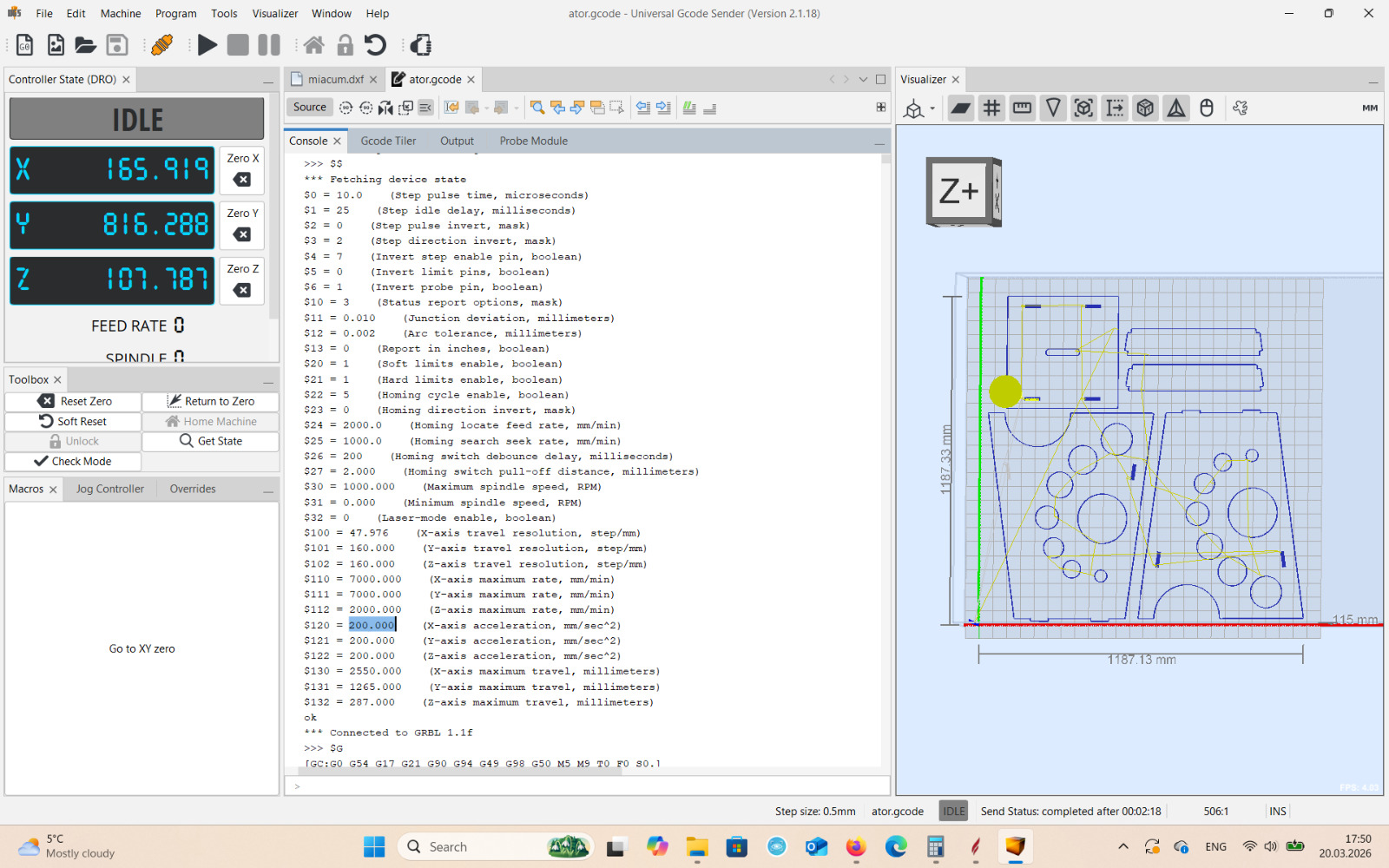Click the shift line left icon
The height and width of the screenshot is (868, 1389).
coord(643,108)
